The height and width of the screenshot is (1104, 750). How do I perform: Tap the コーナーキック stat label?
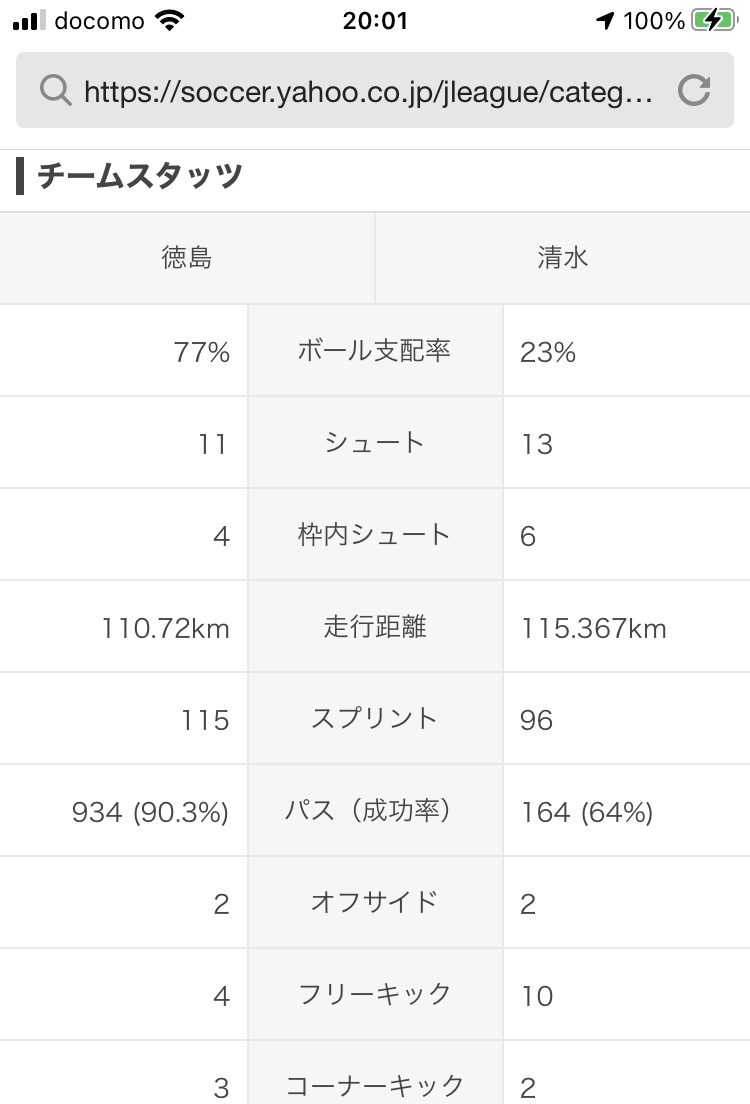point(374,1085)
